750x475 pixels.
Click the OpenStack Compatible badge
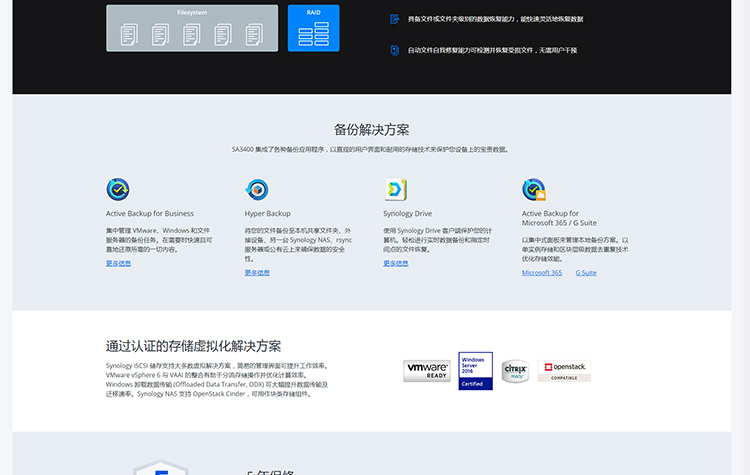[x=564, y=371]
